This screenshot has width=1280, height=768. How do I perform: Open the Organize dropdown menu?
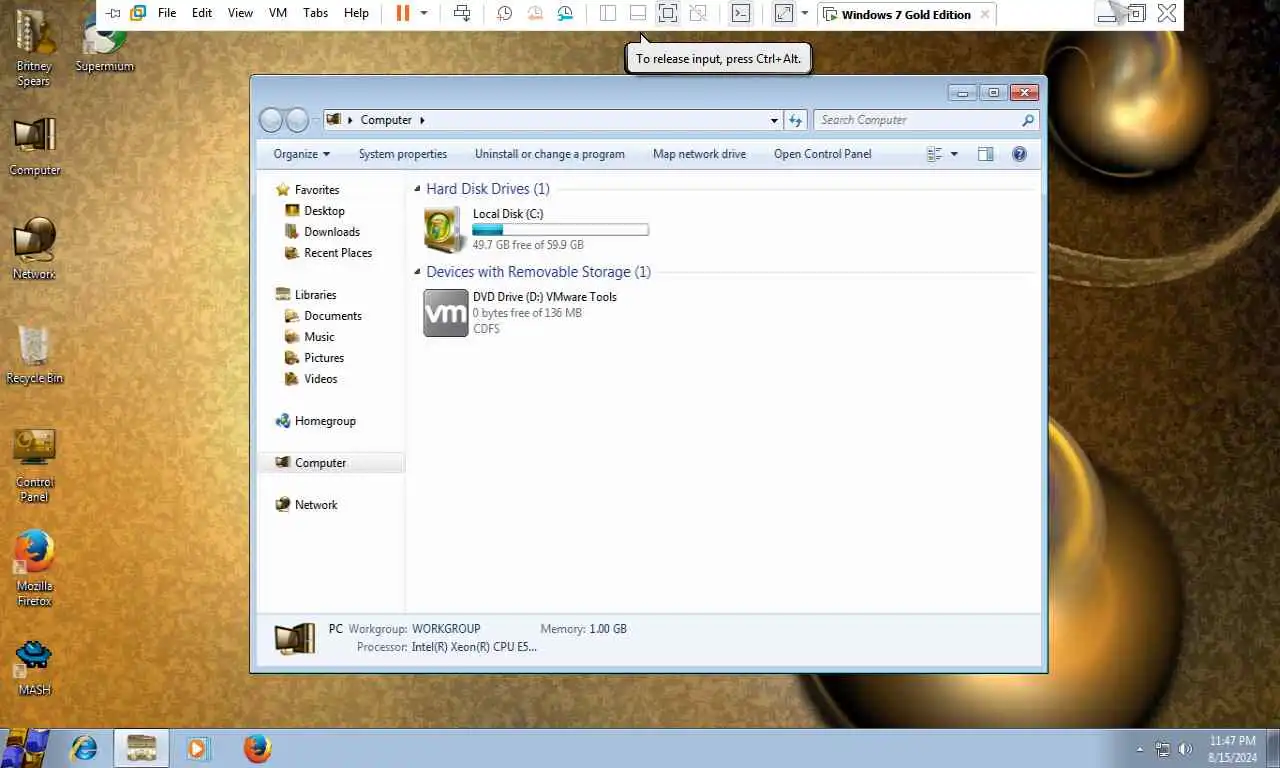(x=301, y=154)
